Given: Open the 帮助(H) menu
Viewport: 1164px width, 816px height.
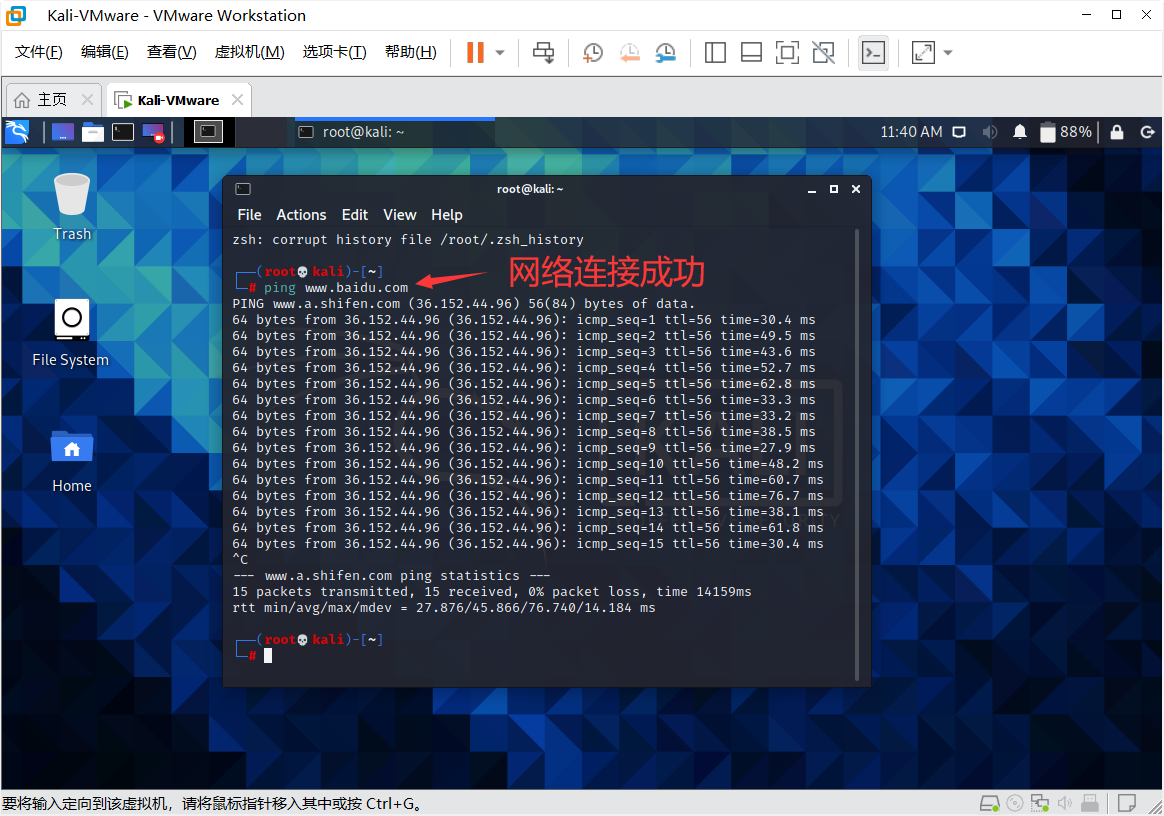Looking at the screenshot, I should (411, 52).
